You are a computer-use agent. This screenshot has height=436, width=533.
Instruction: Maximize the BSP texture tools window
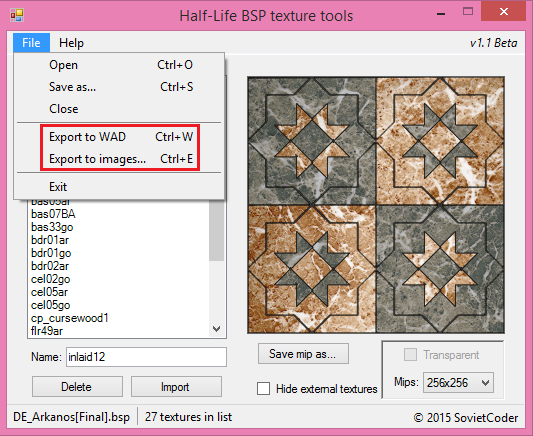click(x=468, y=12)
